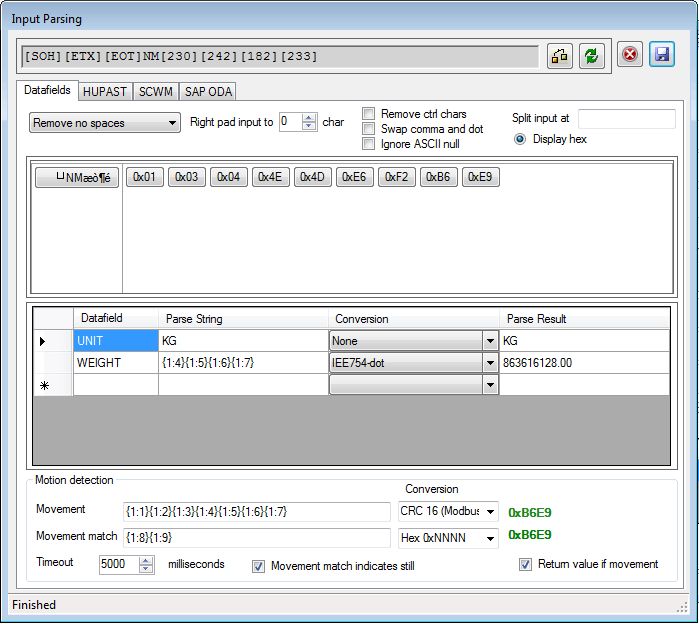Image resolution: width=699 pixels, height=624 pixels.
Task: Increase the Timeout milliseconds value
Action: pos(146,561)
